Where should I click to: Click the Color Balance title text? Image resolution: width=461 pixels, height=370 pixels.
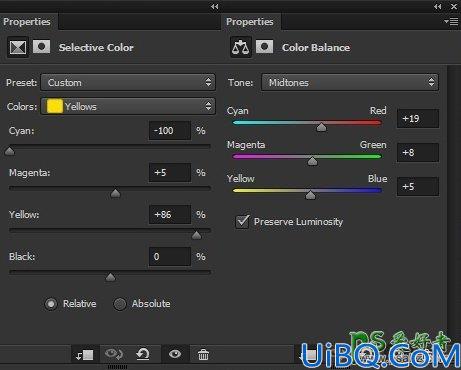(316, 47)
